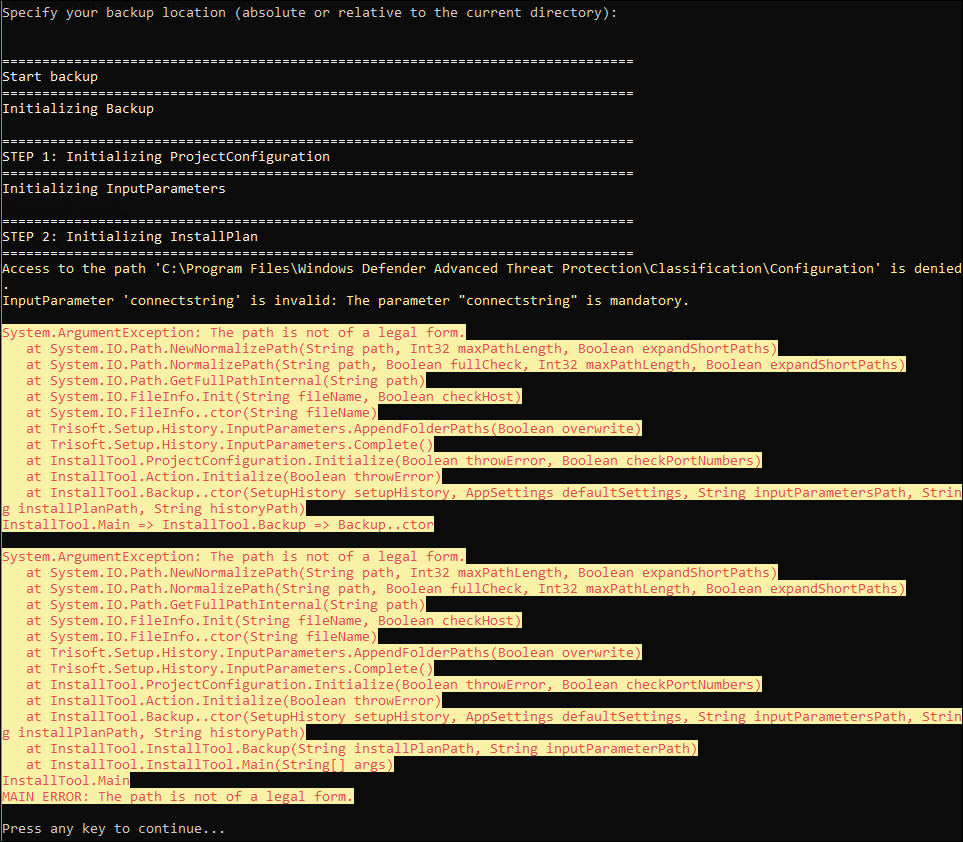The image size is (963, 842).
Task: Click the first System.ArgumentException error line
Action: (230, 332)
